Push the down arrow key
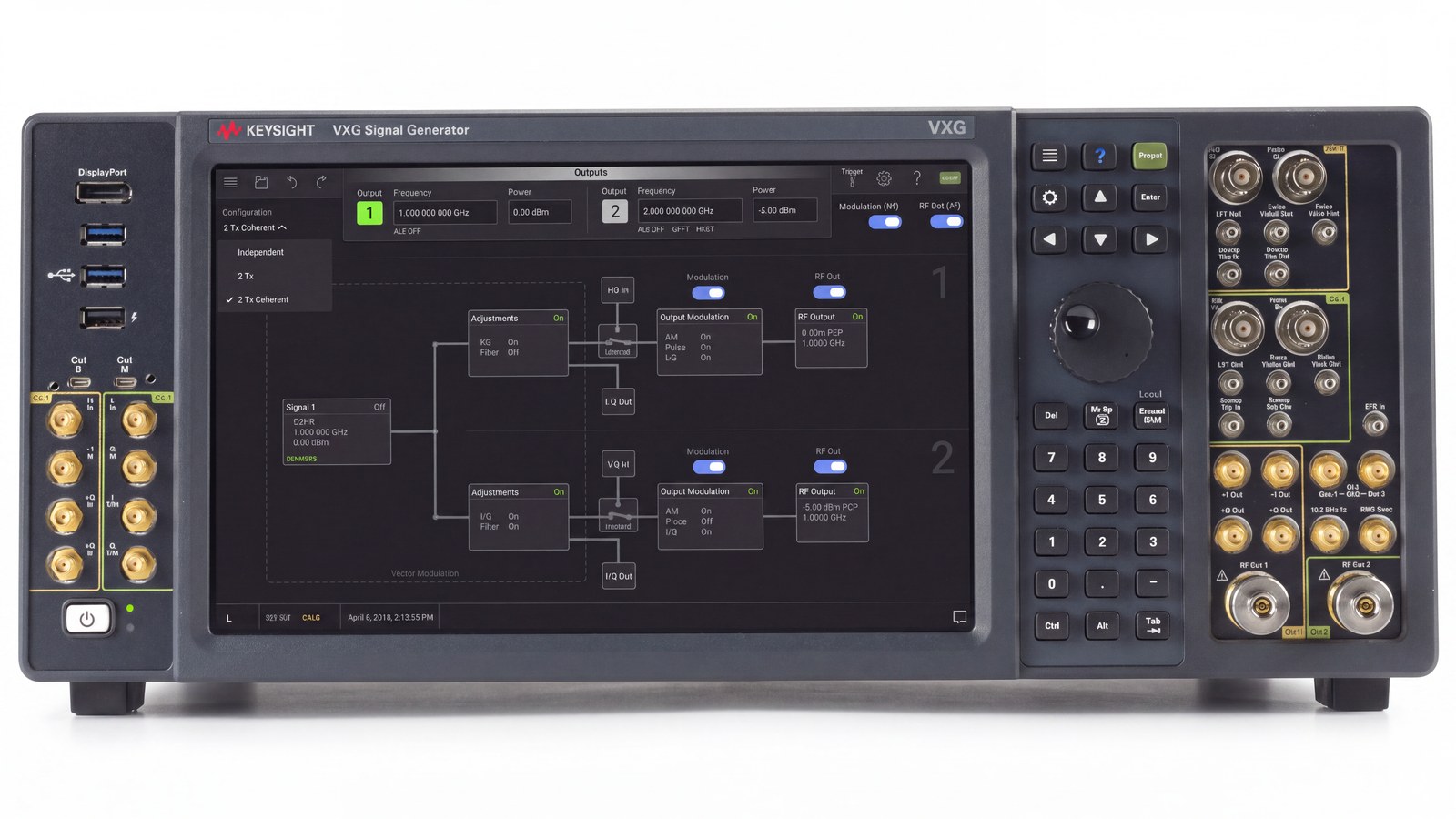Screen dimensions: 1456x819 point(1099,239)
